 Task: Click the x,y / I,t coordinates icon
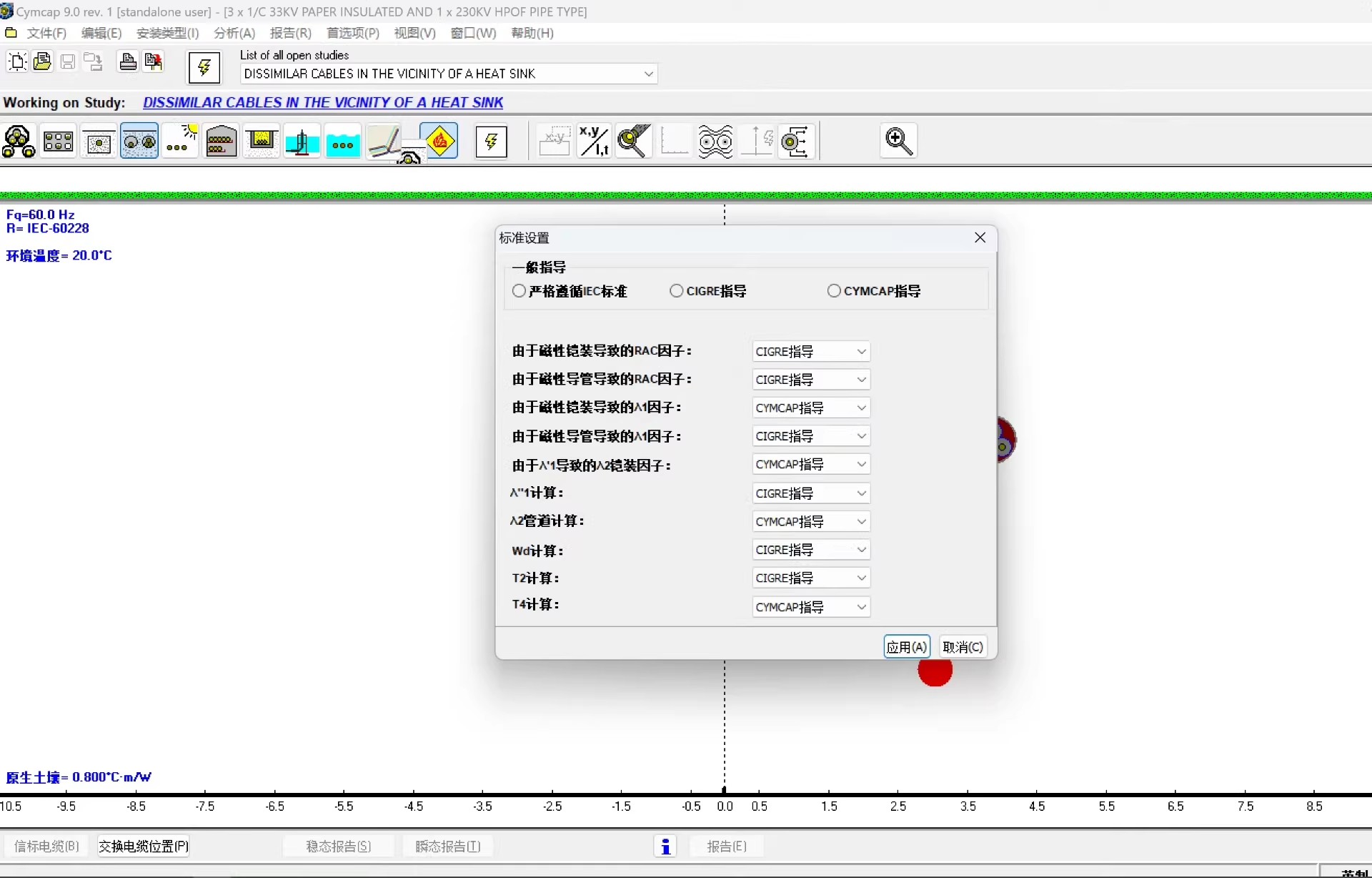pos(594,142)
